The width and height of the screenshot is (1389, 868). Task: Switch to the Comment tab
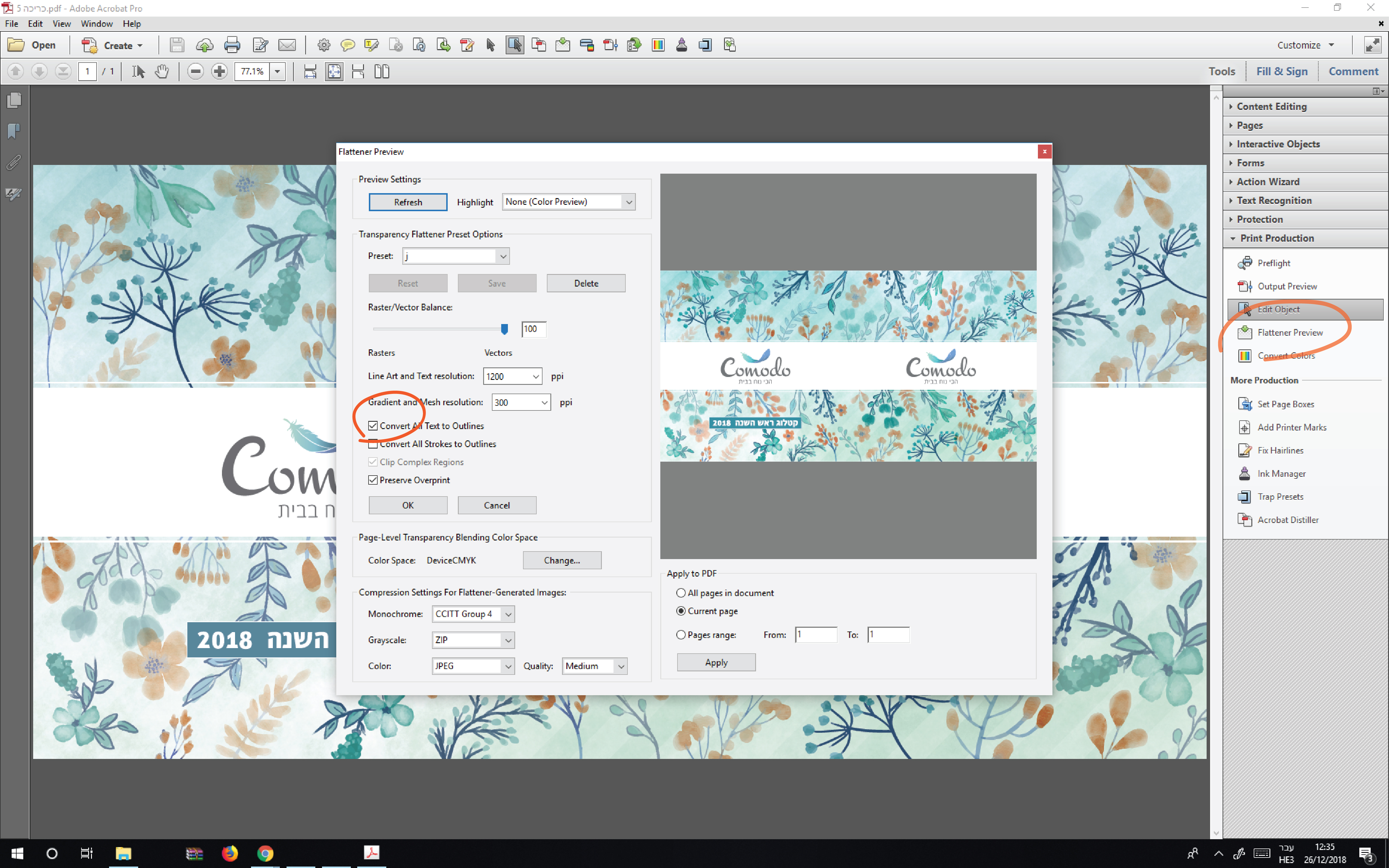(x=1353, y=71)
